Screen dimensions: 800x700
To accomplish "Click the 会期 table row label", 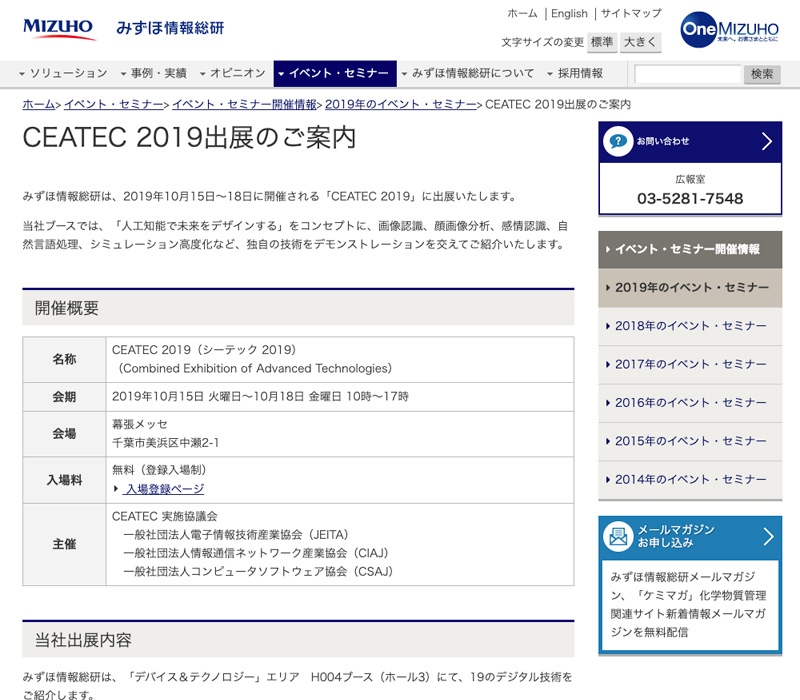I will (64, 397).
